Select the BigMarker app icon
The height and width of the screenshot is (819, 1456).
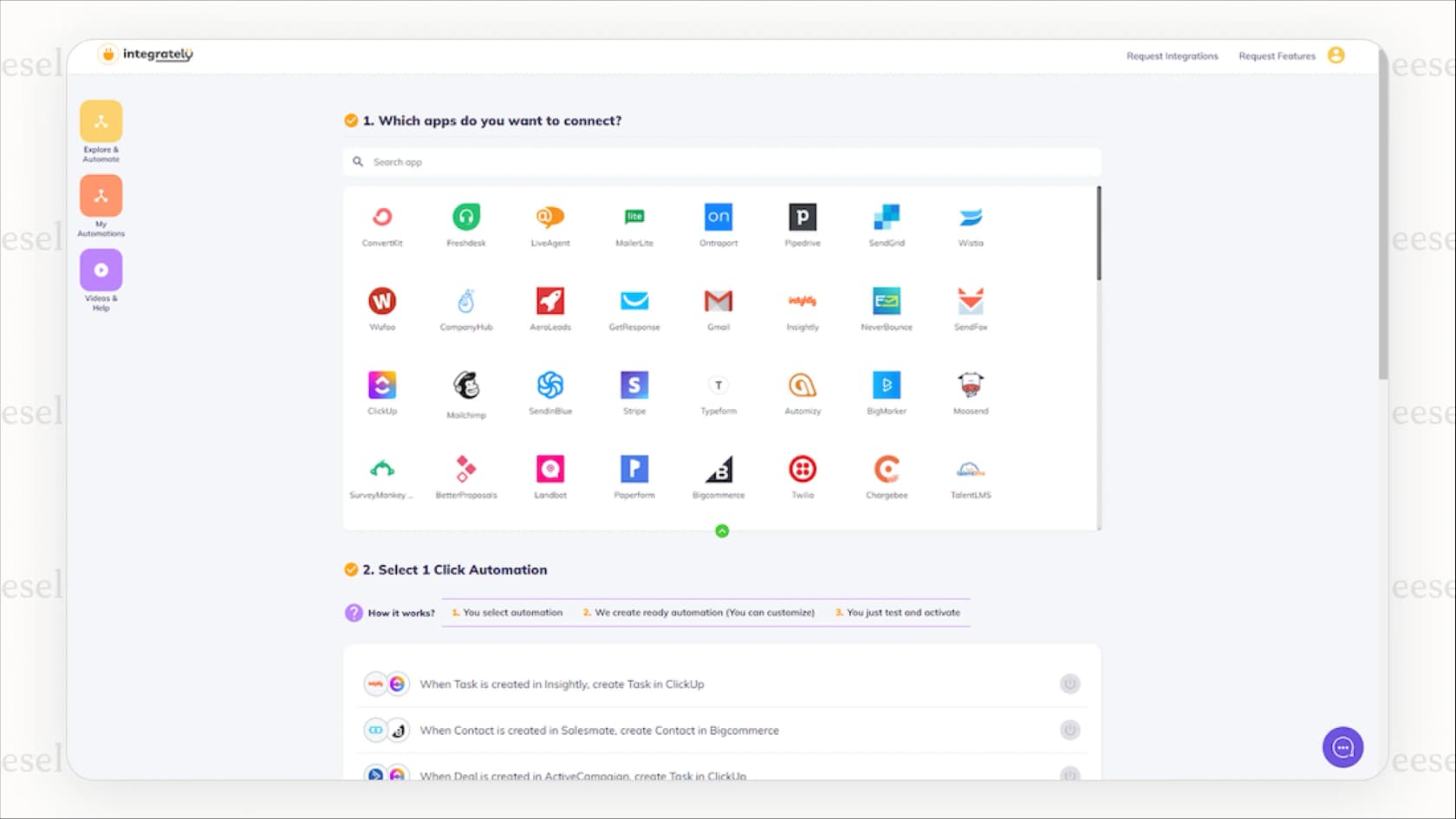coord(887,385)
